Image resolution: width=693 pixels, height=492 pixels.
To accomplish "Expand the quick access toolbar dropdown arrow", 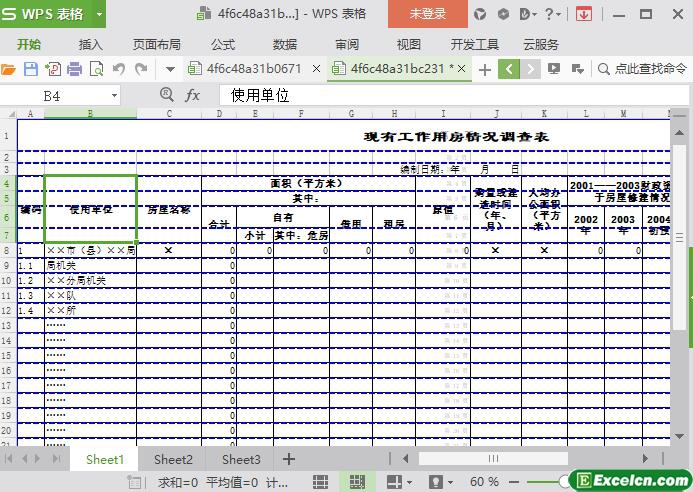I will coord(170,69).
